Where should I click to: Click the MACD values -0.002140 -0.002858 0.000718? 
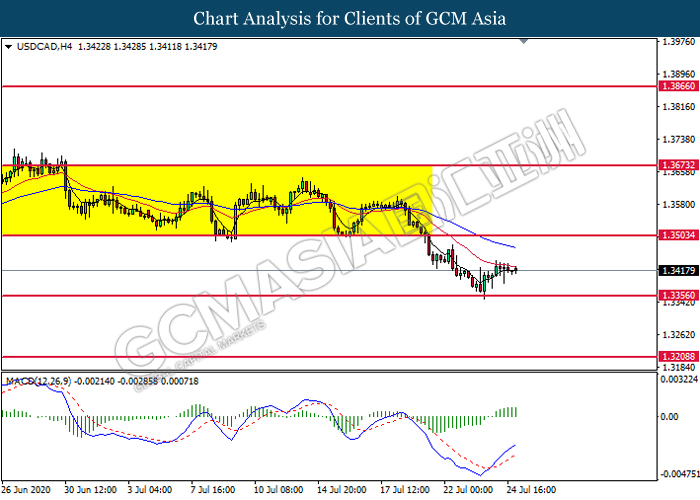click(x=136, y=381)
